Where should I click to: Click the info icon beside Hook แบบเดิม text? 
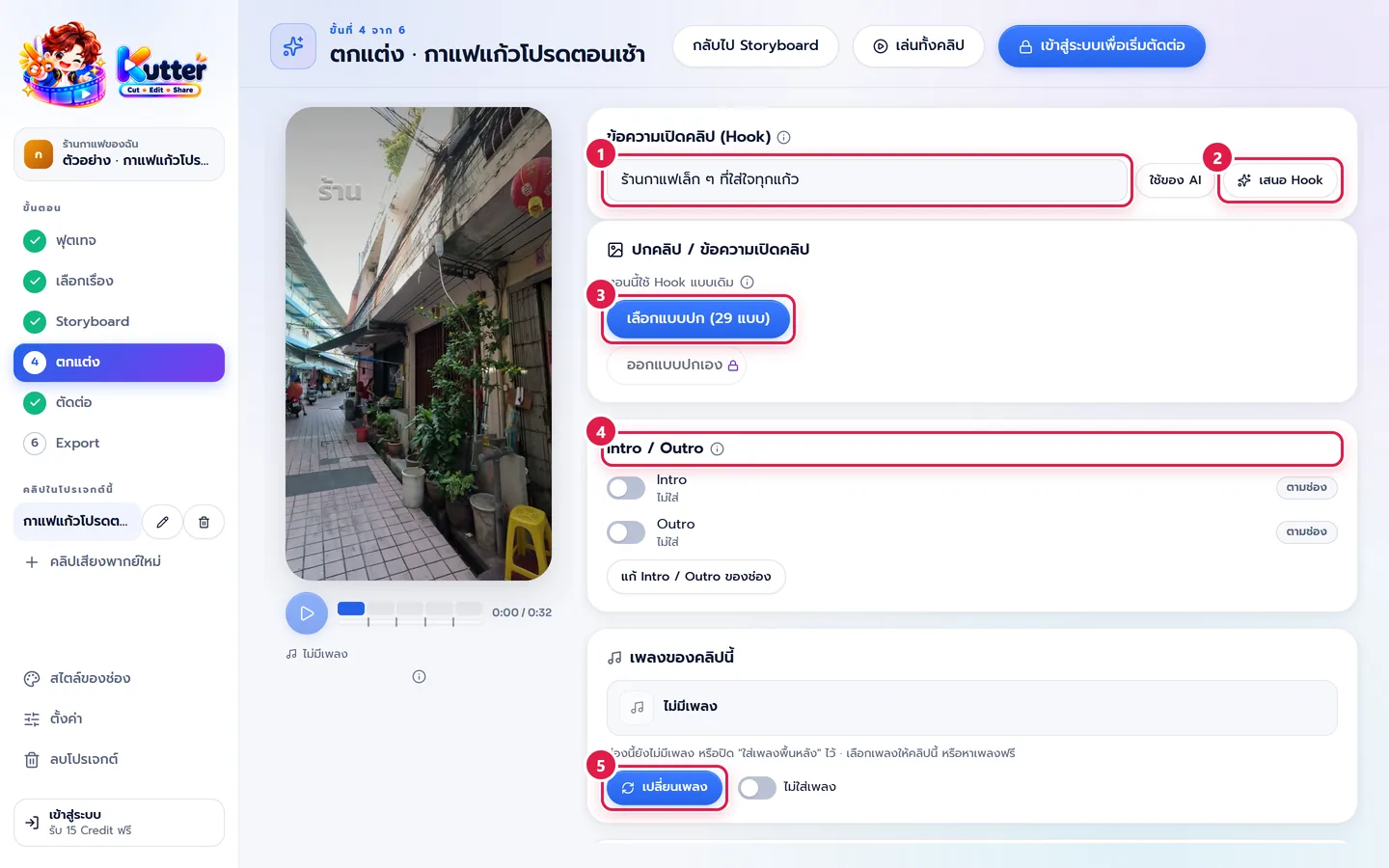click(747, 283)
